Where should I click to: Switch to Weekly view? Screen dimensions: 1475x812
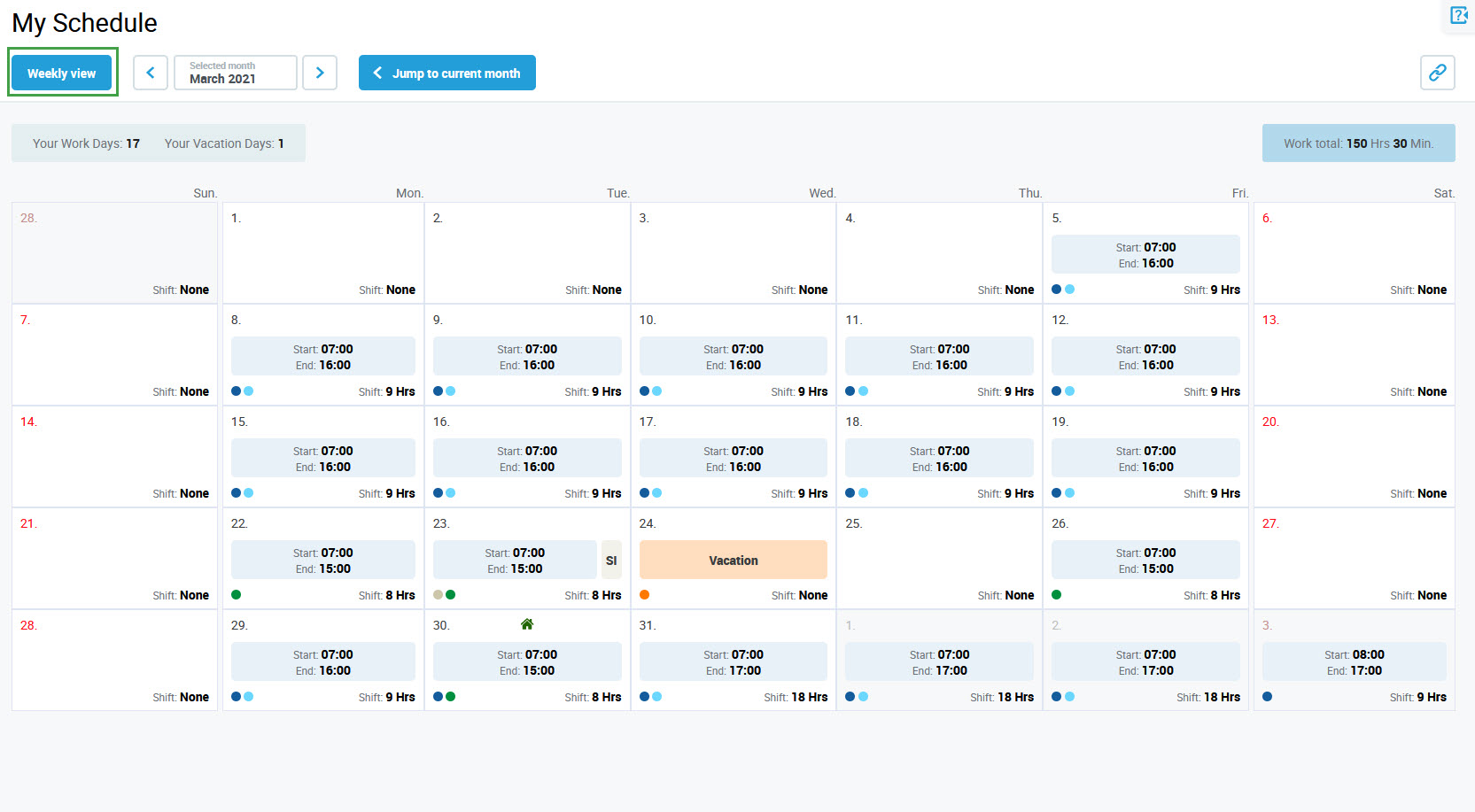click(62, 73)
